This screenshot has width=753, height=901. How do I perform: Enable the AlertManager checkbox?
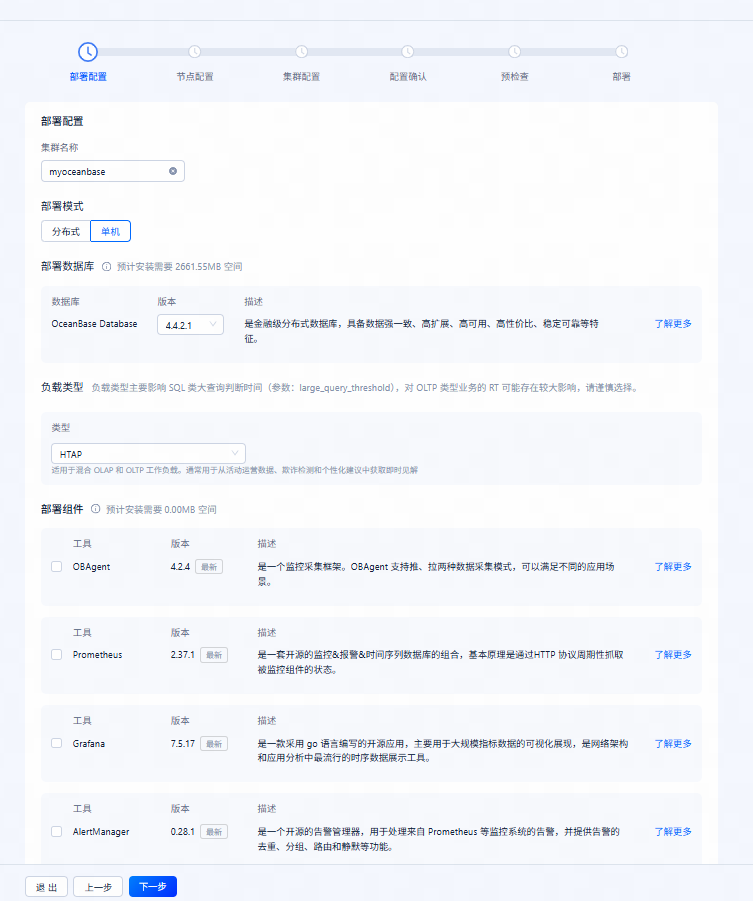[x=56, y=831]
